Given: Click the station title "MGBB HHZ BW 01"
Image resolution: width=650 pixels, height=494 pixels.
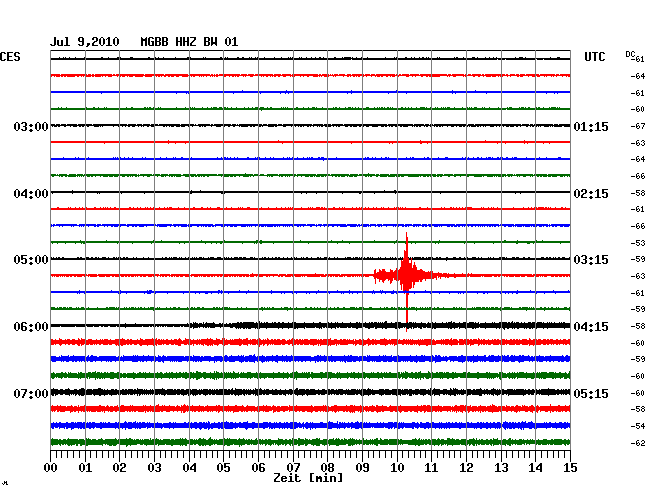Looking at the screenshot, I should pyautogui.click(x=189, y=42).
